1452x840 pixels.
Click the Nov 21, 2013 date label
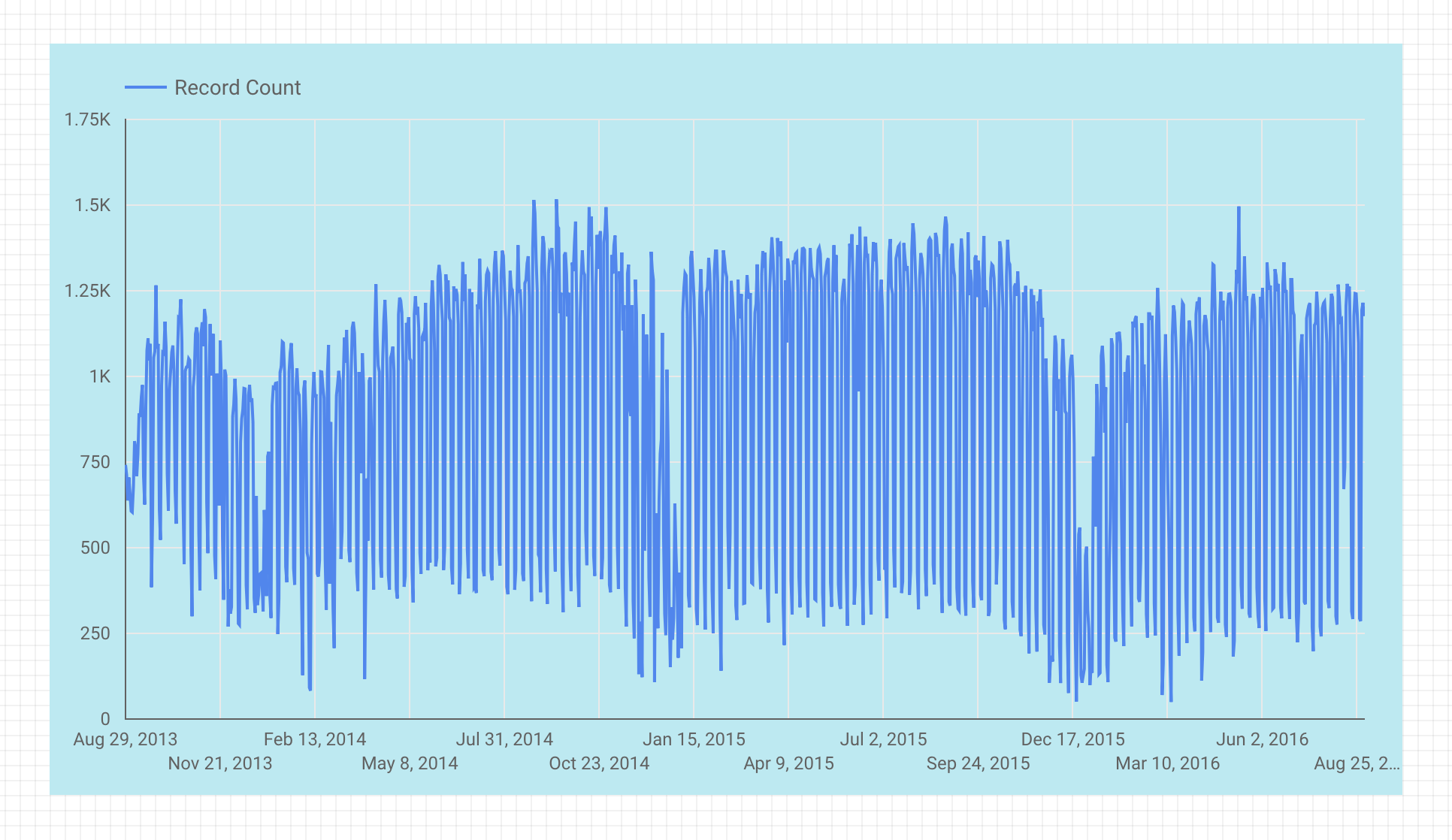[220, 763]
